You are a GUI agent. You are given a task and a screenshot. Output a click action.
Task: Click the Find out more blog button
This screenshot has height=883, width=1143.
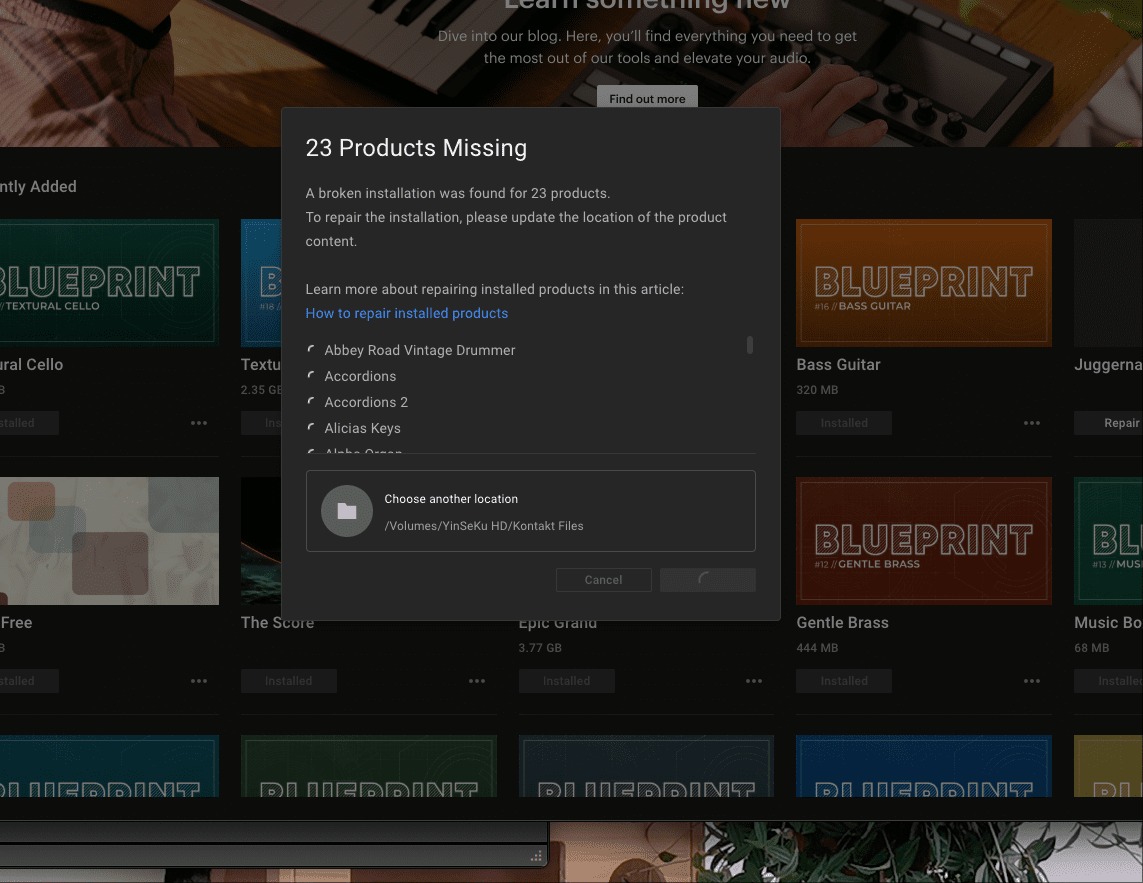[647, 98]
